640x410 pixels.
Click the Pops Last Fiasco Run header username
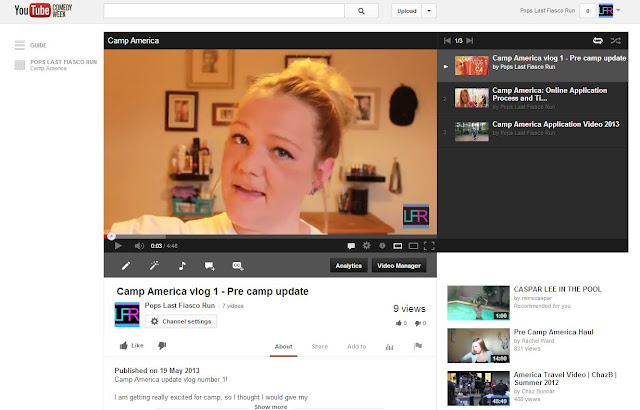(547, 11)
